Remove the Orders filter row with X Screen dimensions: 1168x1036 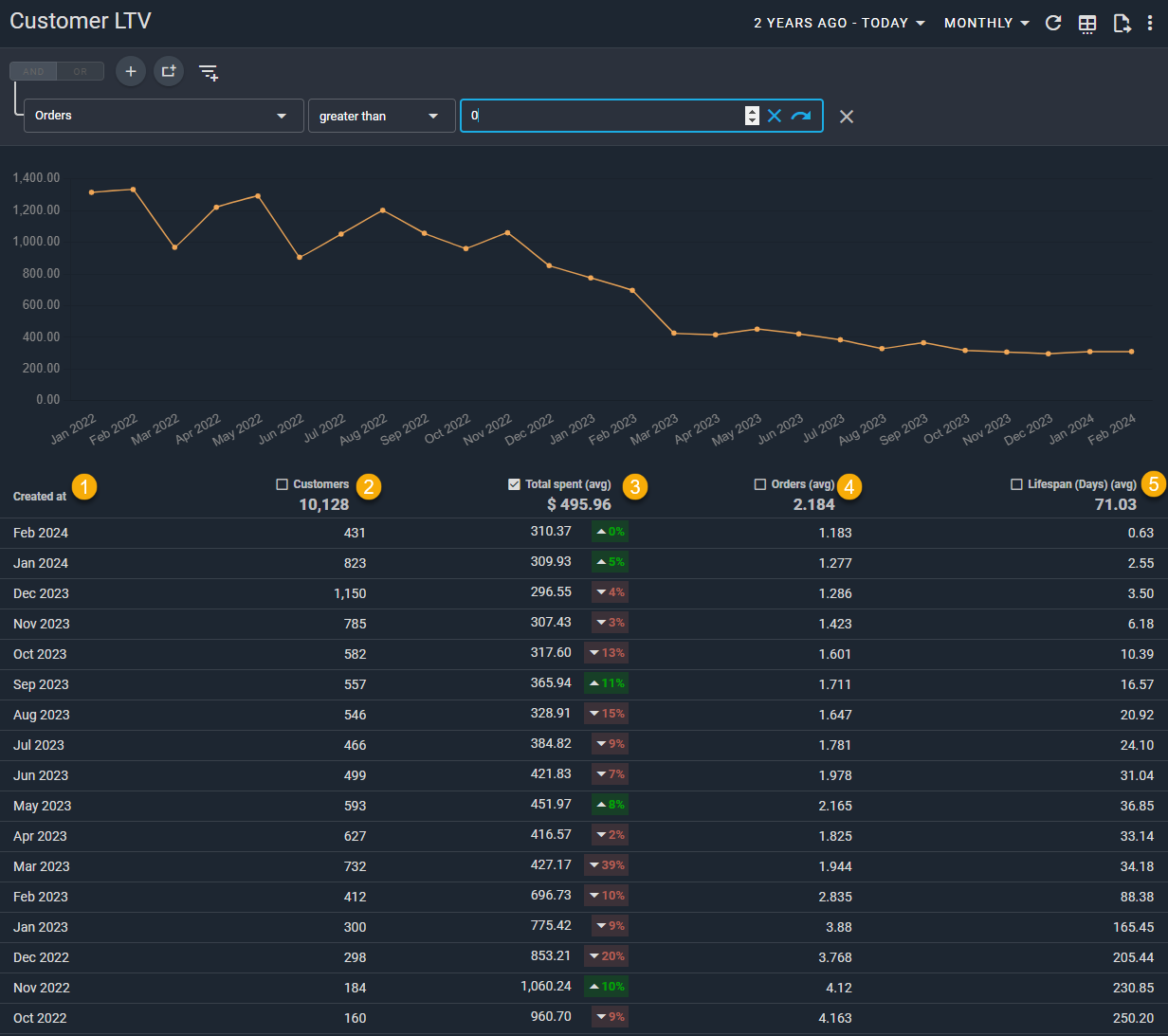[x=847, y=116]
